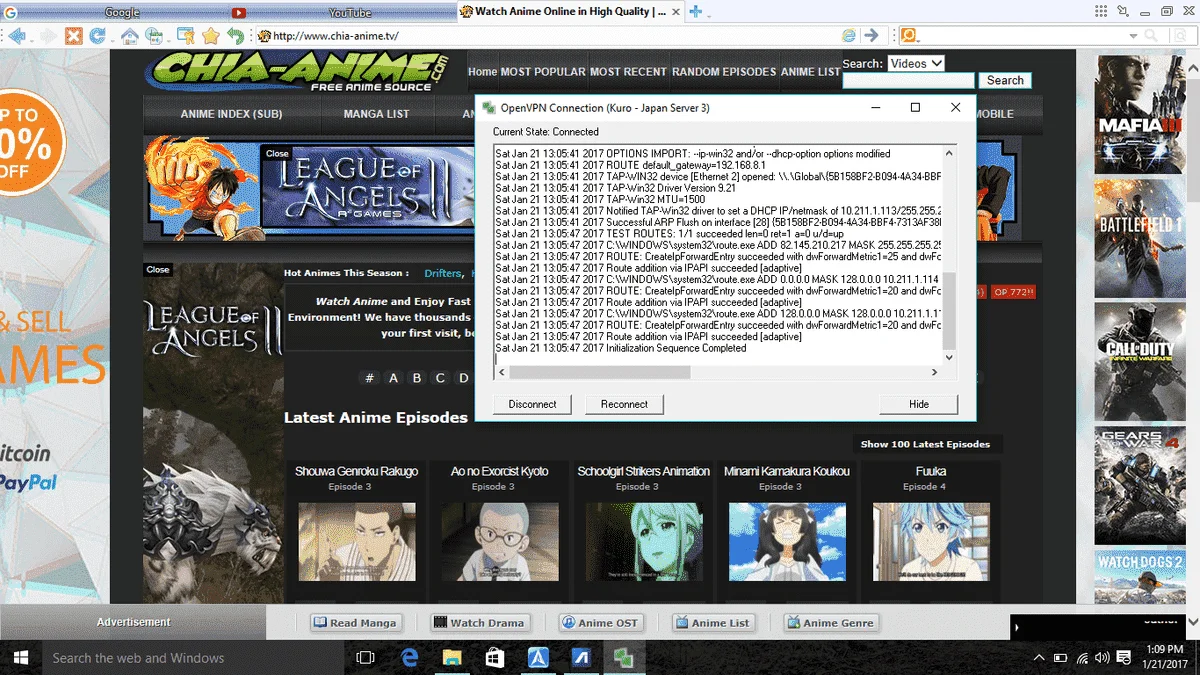
Task: Open a new tab with the blue plus icon
Action: [x=697, y=12]
